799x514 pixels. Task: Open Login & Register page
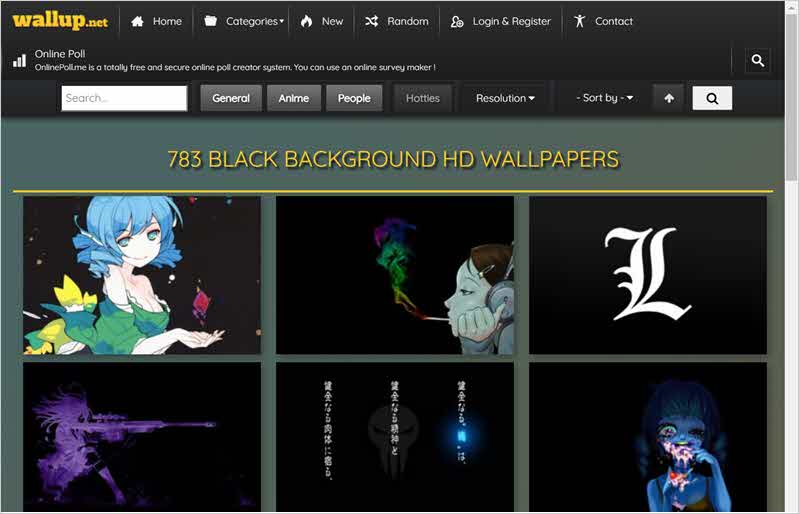(x=512, y=21)
